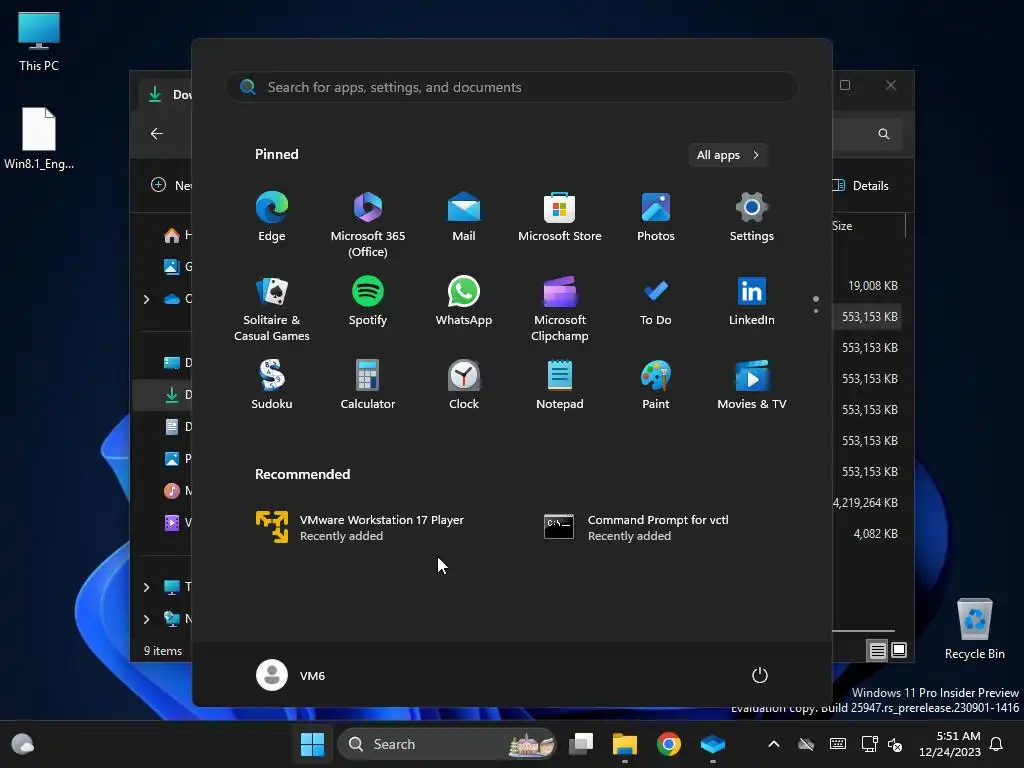
Task: Switch Explorer to details list view
Action: click(x=878, y=650)
